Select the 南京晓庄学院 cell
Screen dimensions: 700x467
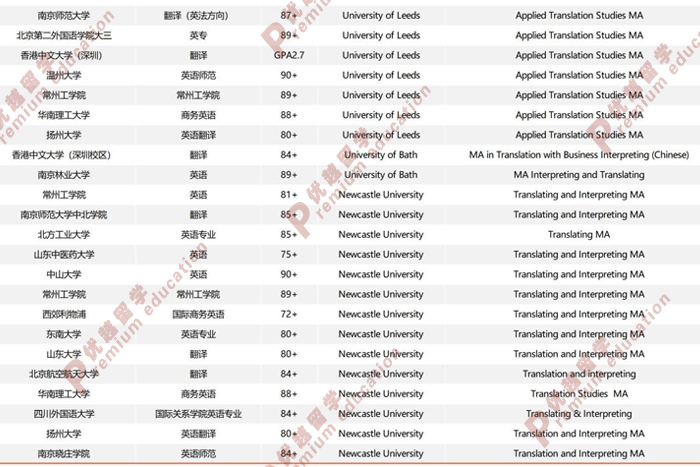(64, 454)
